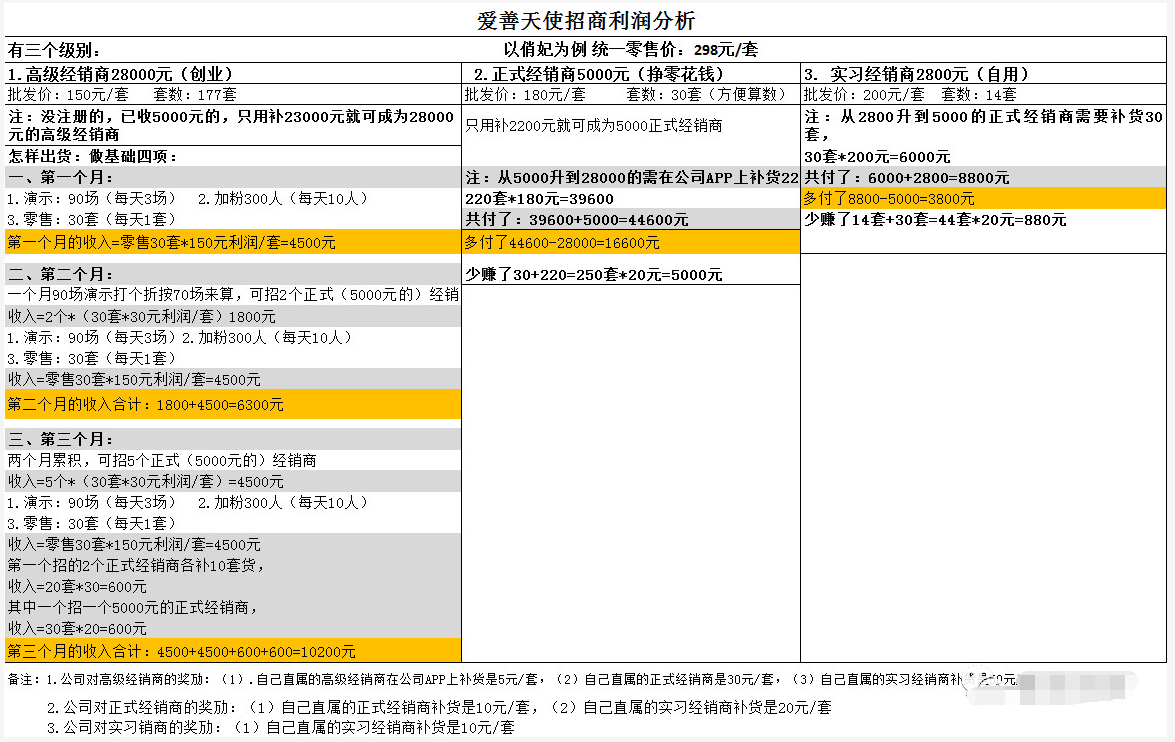Click the 少赚了 44套 880元 cell

(x=935, y=220)
